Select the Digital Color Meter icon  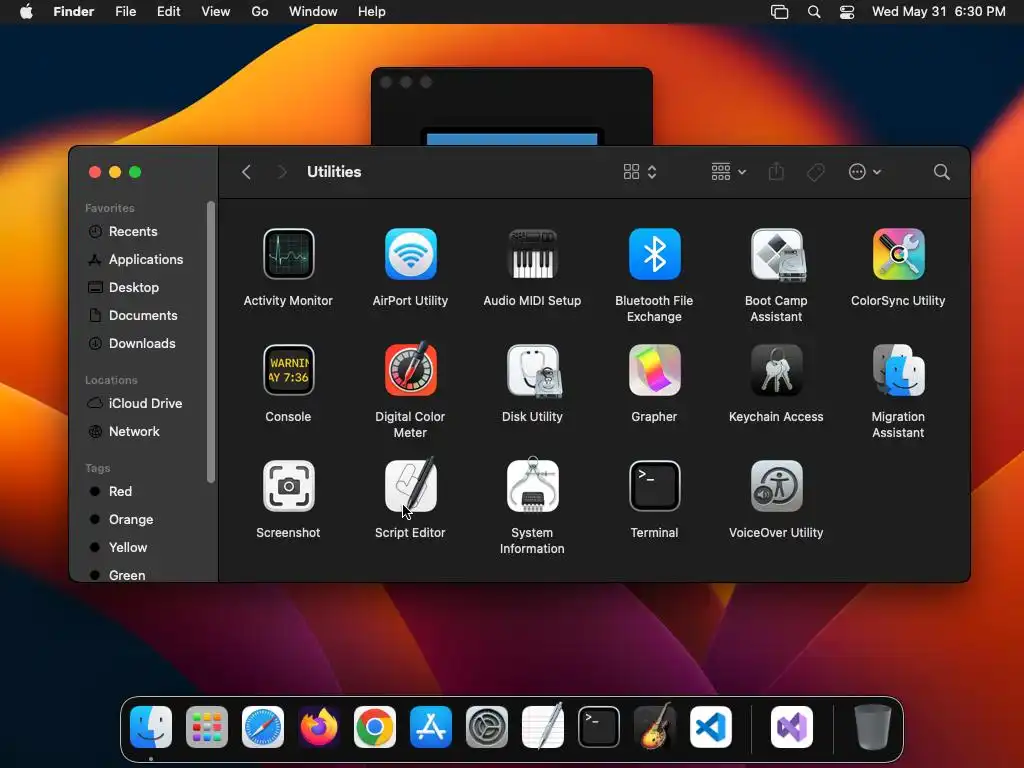[410, 370]
